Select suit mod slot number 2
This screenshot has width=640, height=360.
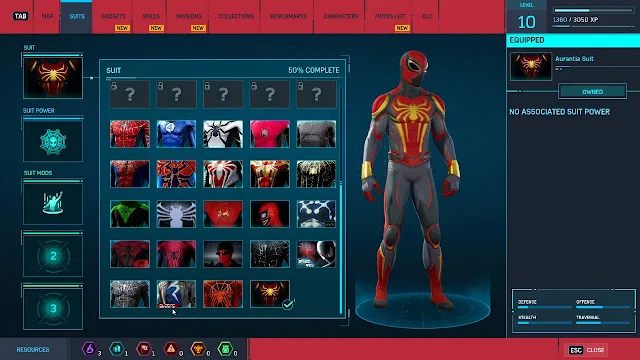click(53, 256)
